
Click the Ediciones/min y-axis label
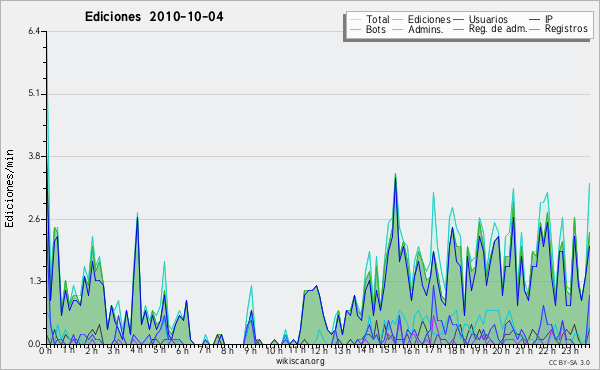tap(9, 188)
